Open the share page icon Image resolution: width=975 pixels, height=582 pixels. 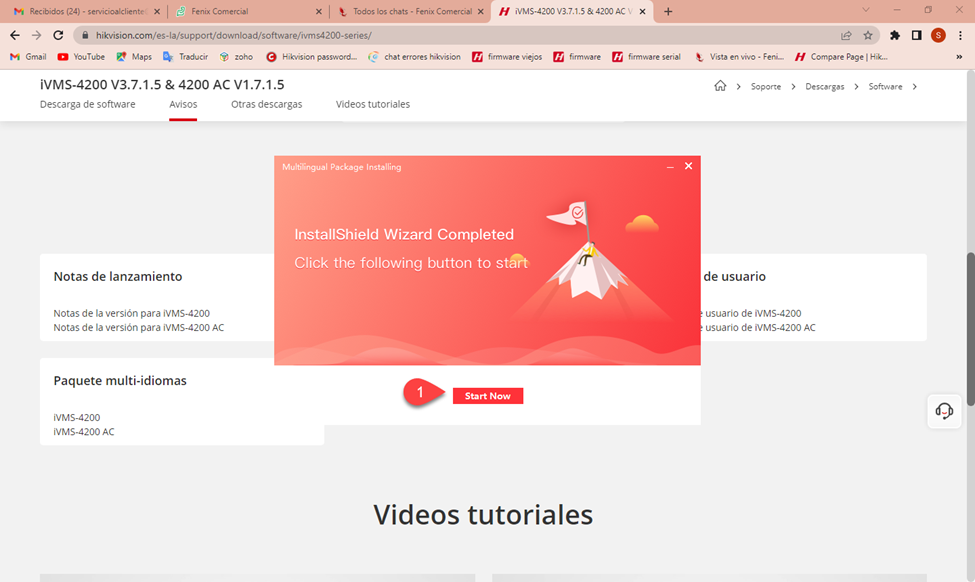[846, 35]
